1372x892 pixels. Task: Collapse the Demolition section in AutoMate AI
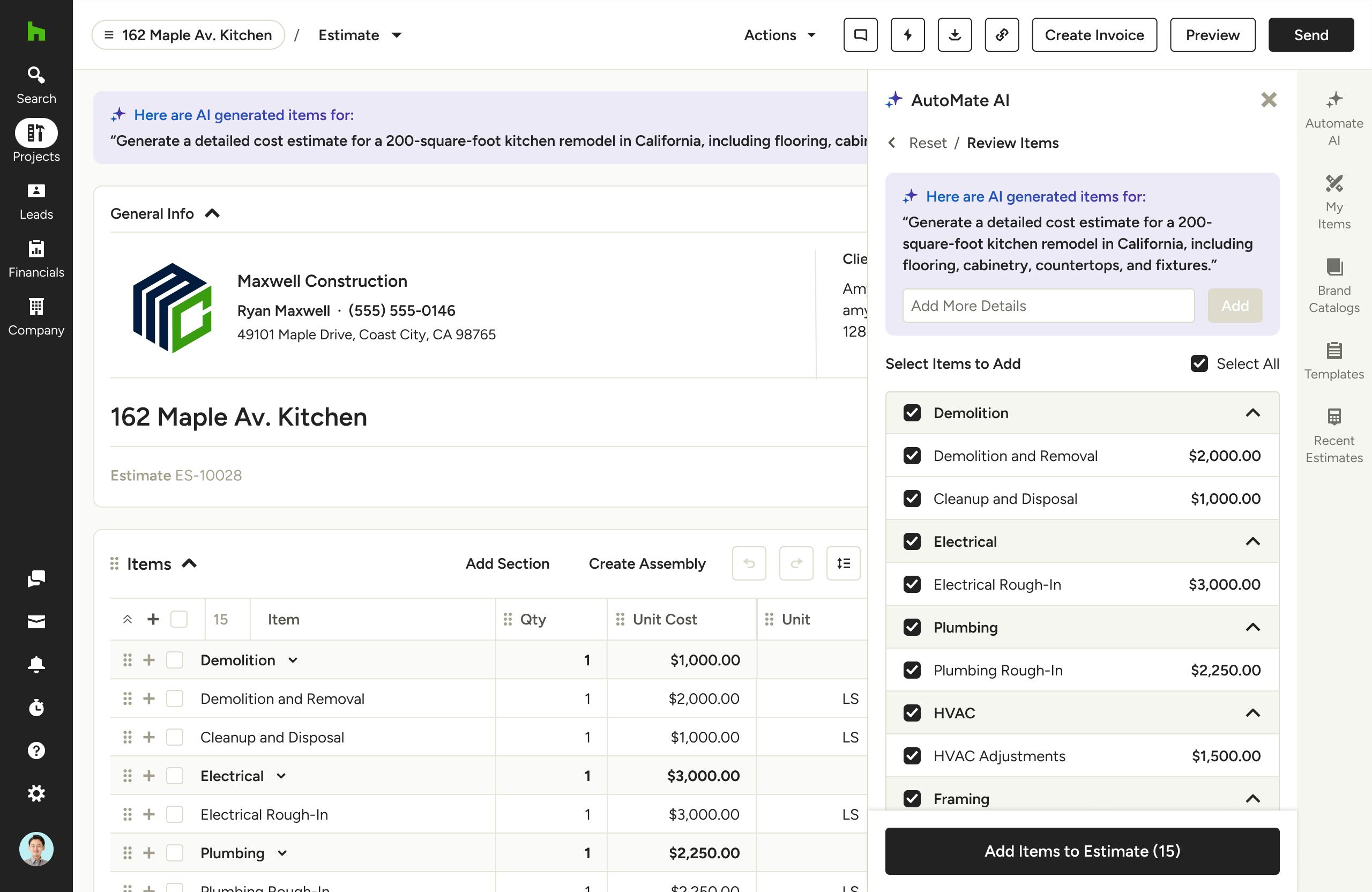1253,413
